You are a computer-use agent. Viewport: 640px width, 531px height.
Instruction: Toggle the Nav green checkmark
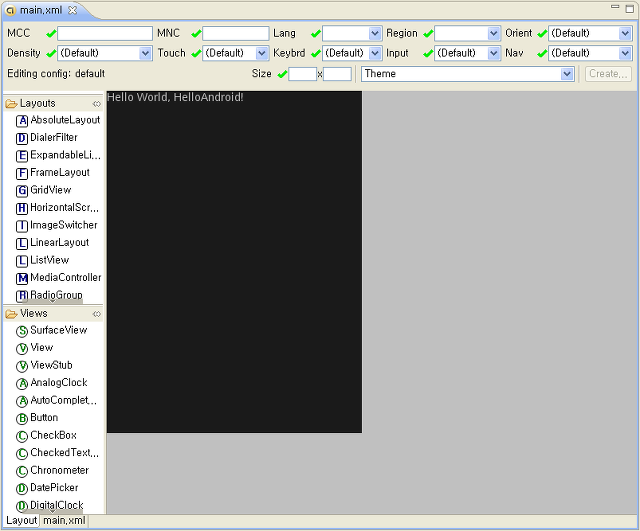[x=542, y=53]
